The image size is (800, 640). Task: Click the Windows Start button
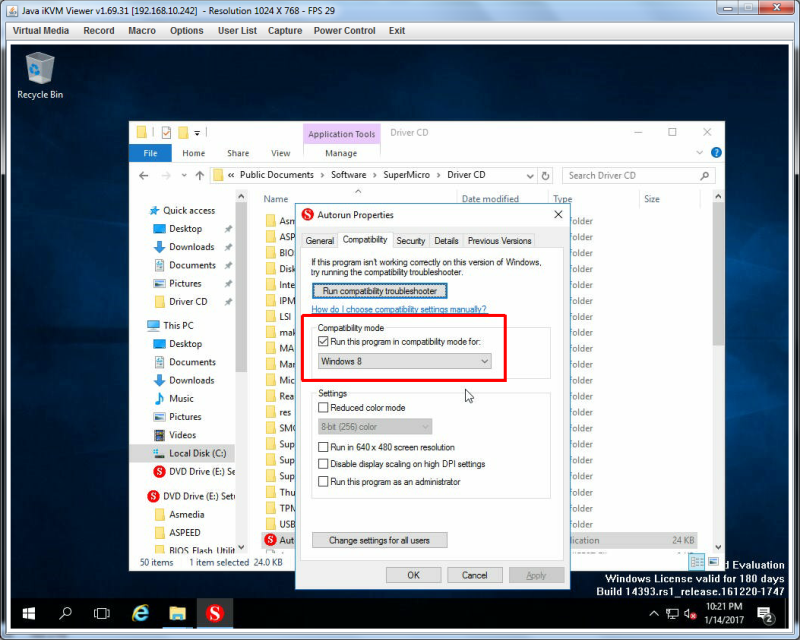tap(29, 613)
